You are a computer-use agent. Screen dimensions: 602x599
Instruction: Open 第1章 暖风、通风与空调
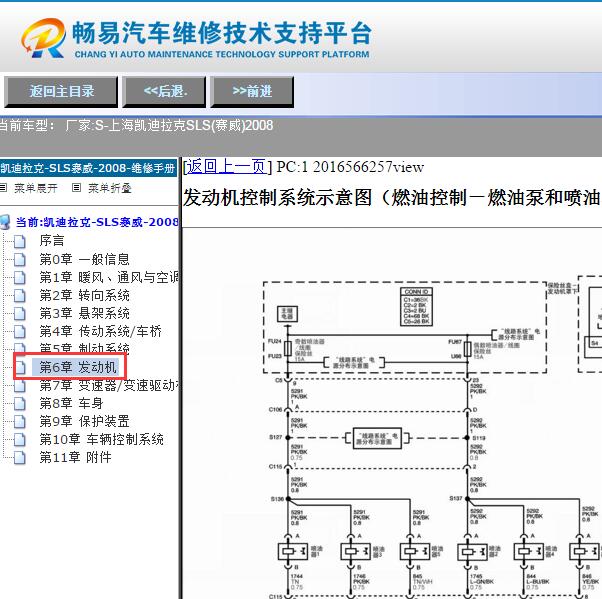click(109, 277)
